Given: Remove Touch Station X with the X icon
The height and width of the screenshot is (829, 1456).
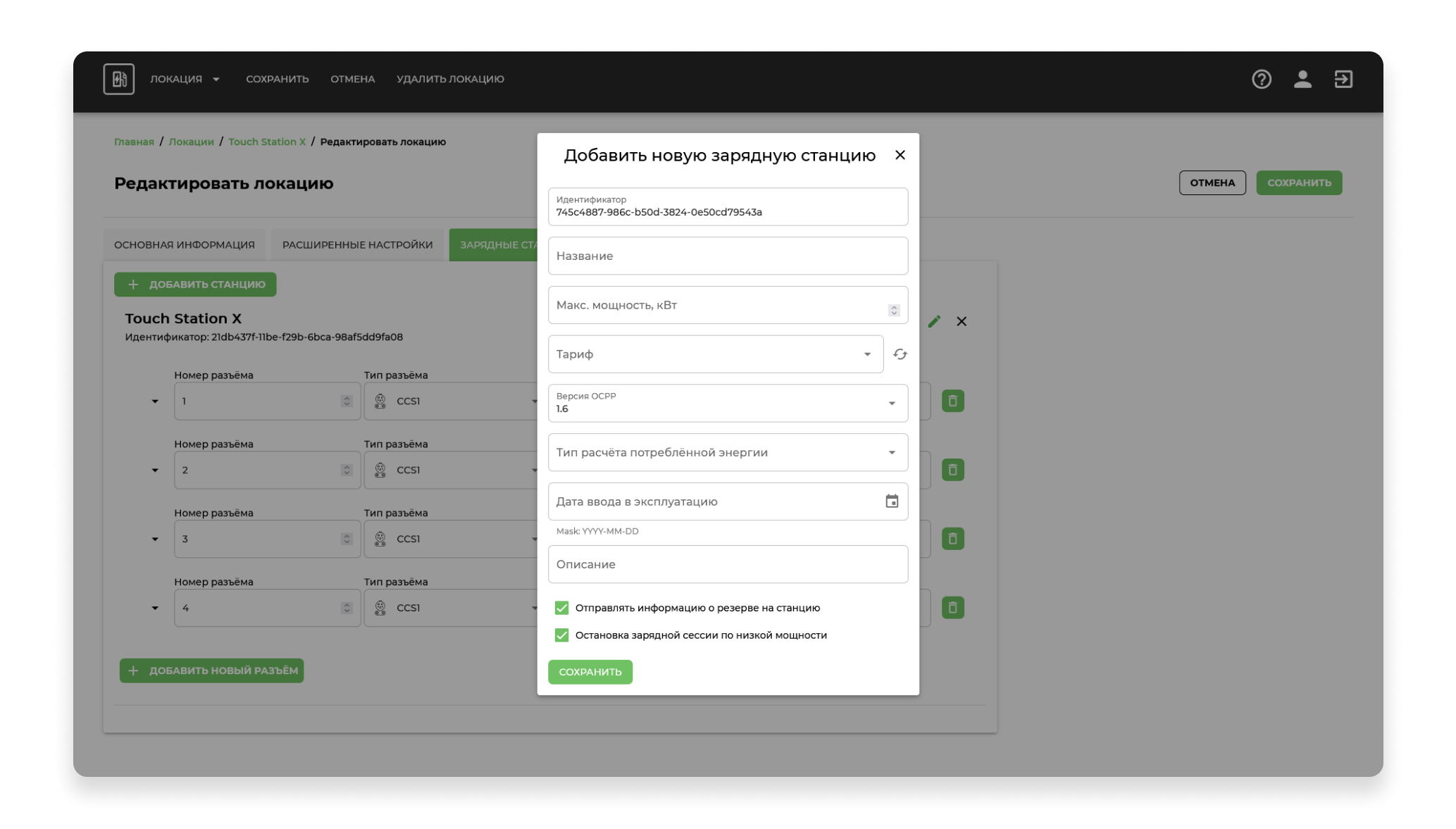Looking at the screenshot, I should tap(961, 321).
